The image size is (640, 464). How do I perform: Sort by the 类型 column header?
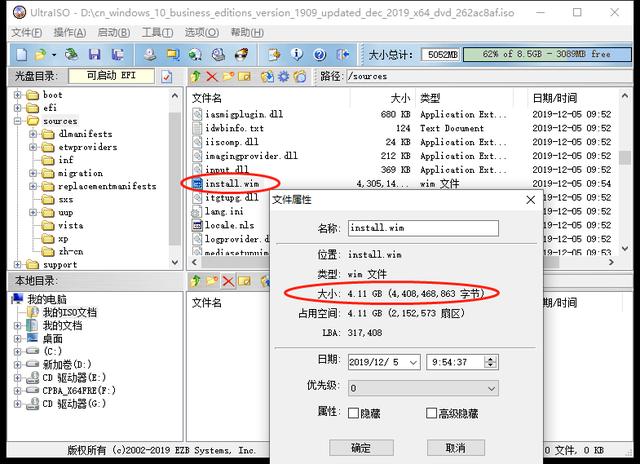click(464, 98)
